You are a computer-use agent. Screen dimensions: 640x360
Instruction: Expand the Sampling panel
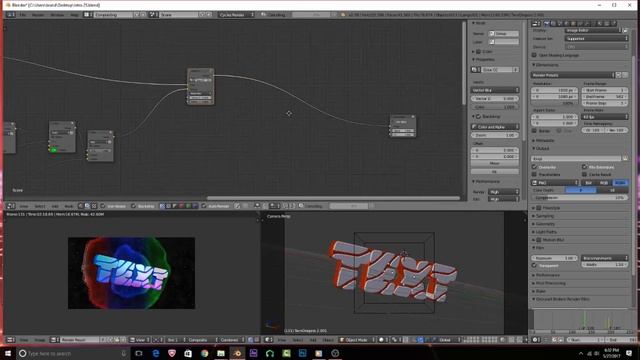(544, 216)
